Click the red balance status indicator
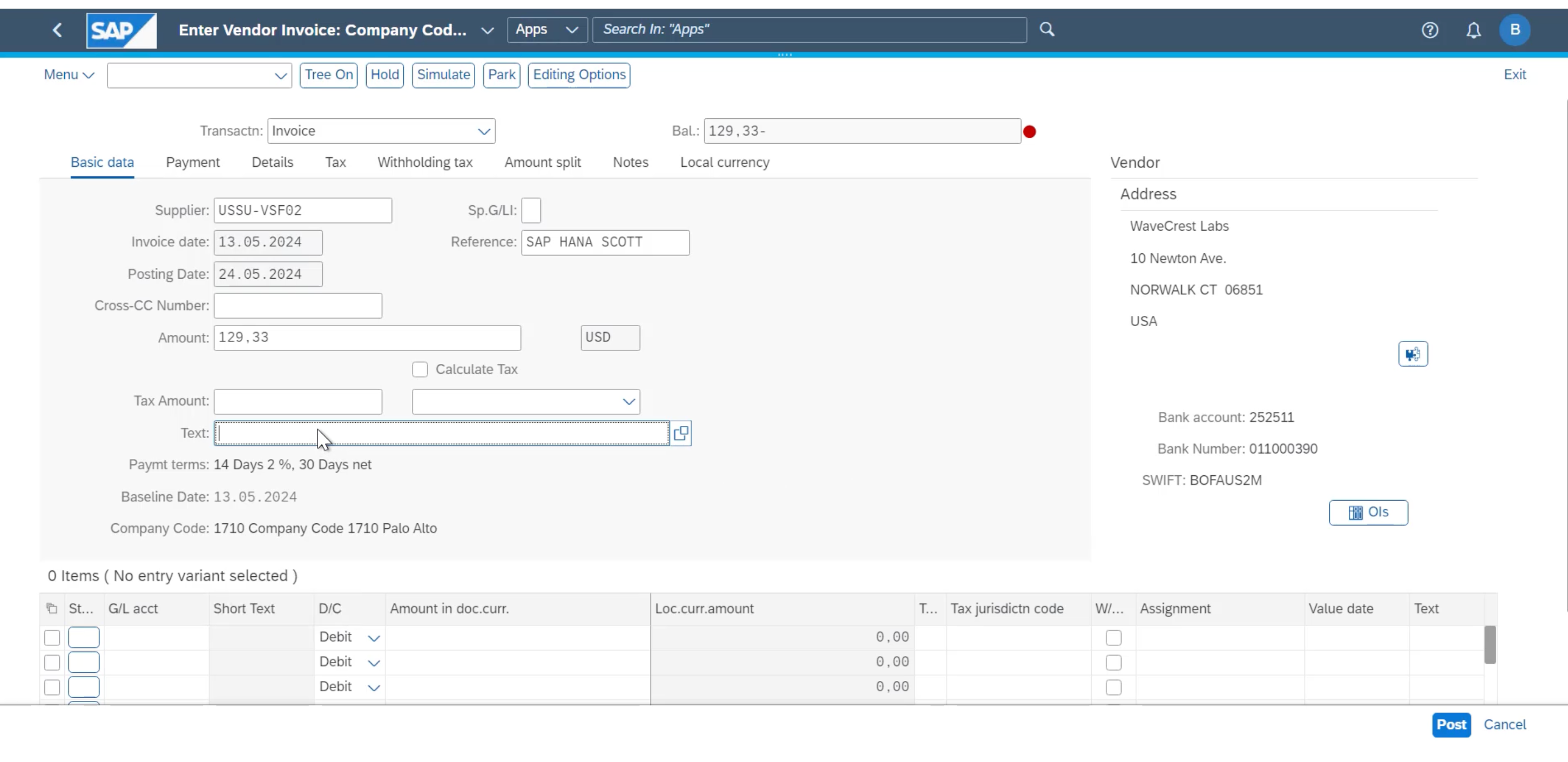1568x762 pixels. 1029,131
